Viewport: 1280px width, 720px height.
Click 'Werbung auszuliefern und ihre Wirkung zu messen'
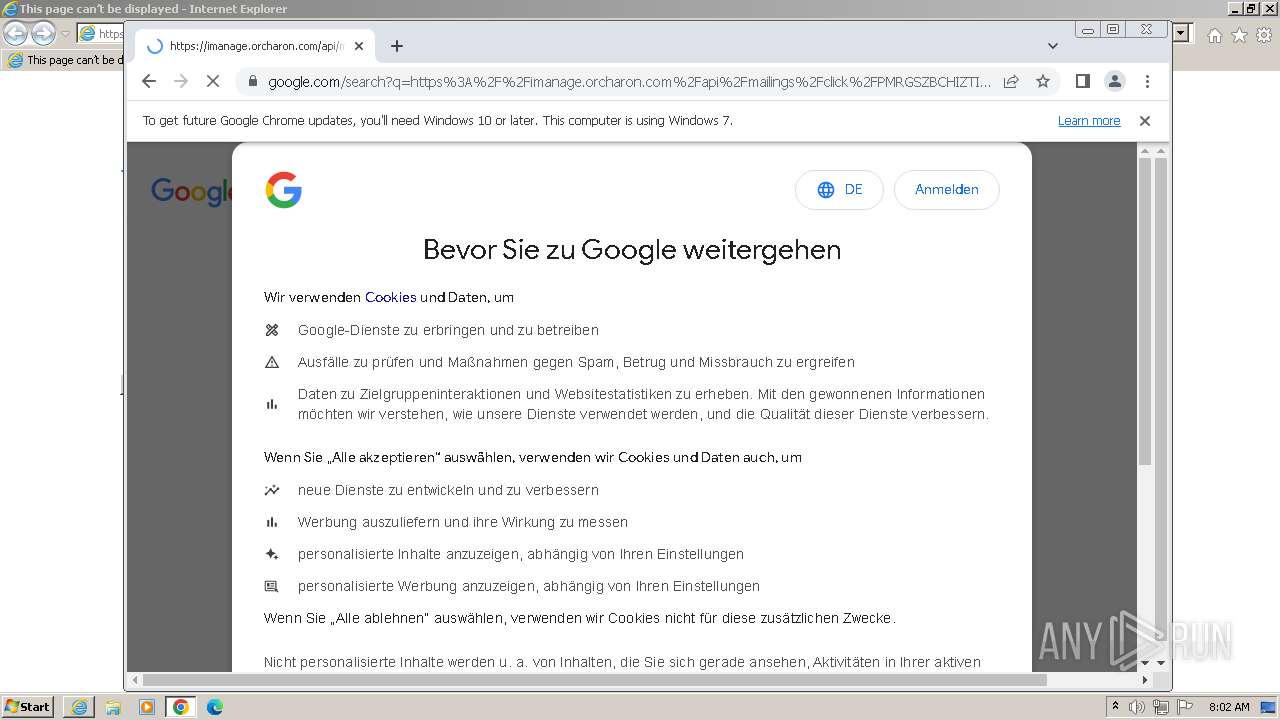click(x=463, y=522)
